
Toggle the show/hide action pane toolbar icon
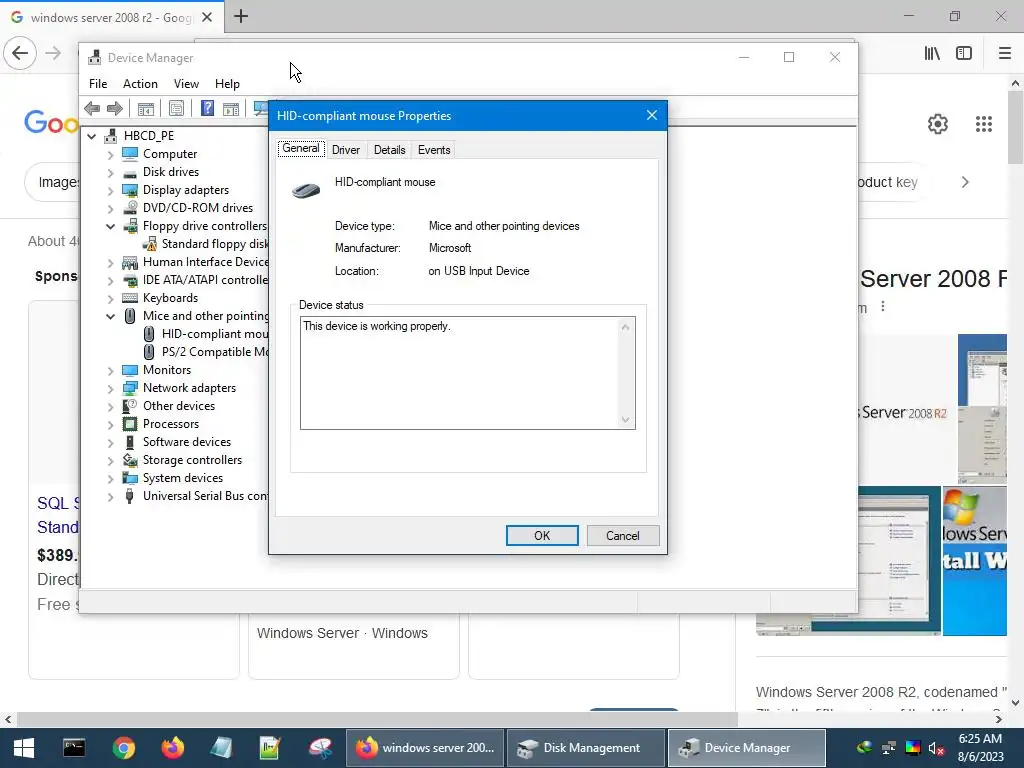click(231, 108)
